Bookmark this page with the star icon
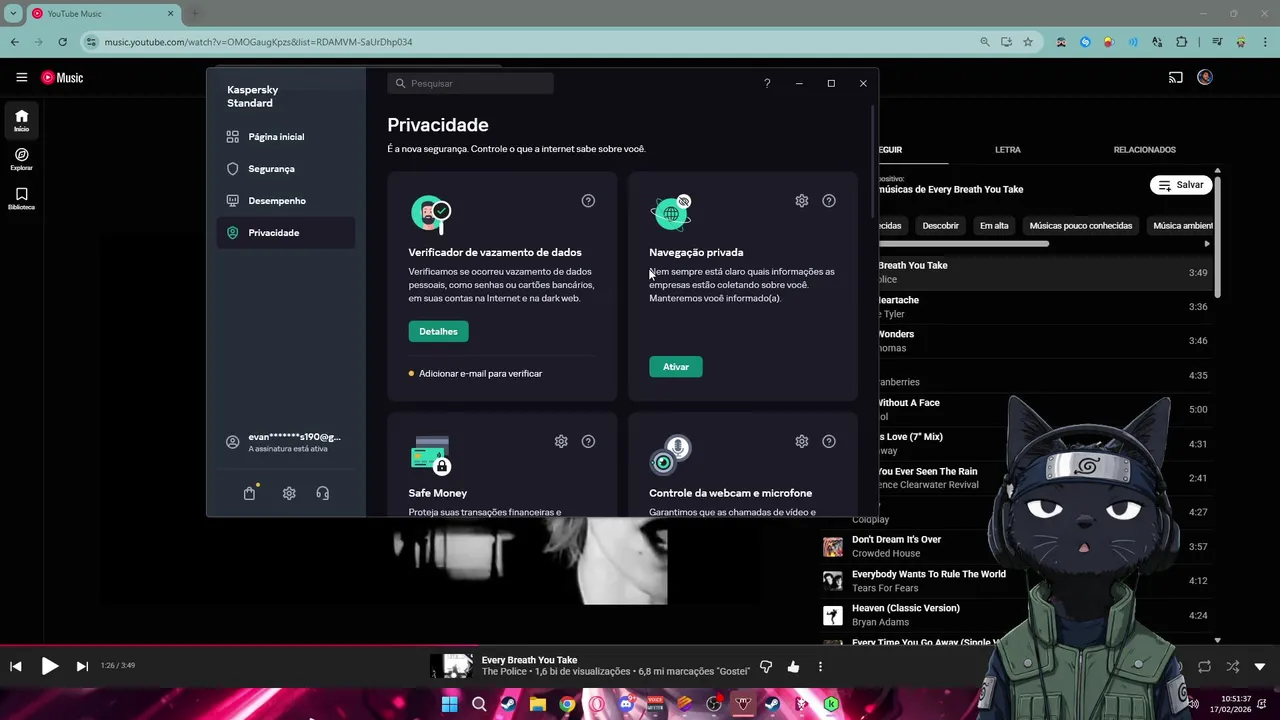The image size is (1280, 720). 1028,42
